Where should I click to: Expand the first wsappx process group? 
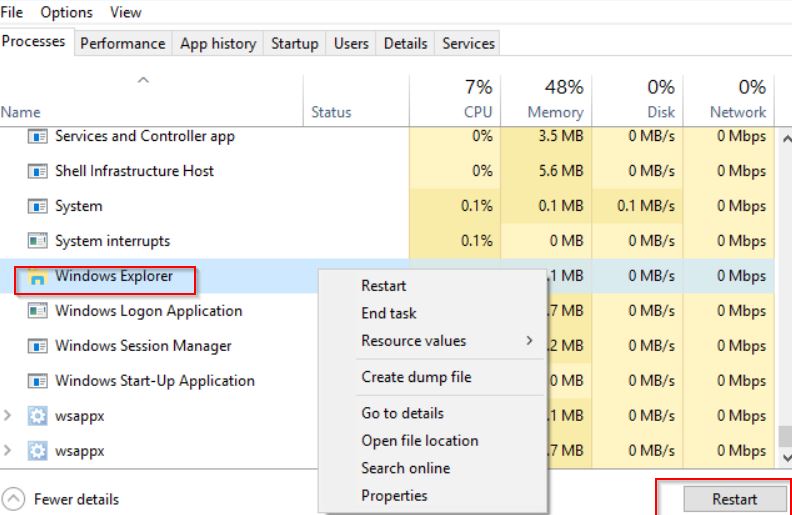7,415
